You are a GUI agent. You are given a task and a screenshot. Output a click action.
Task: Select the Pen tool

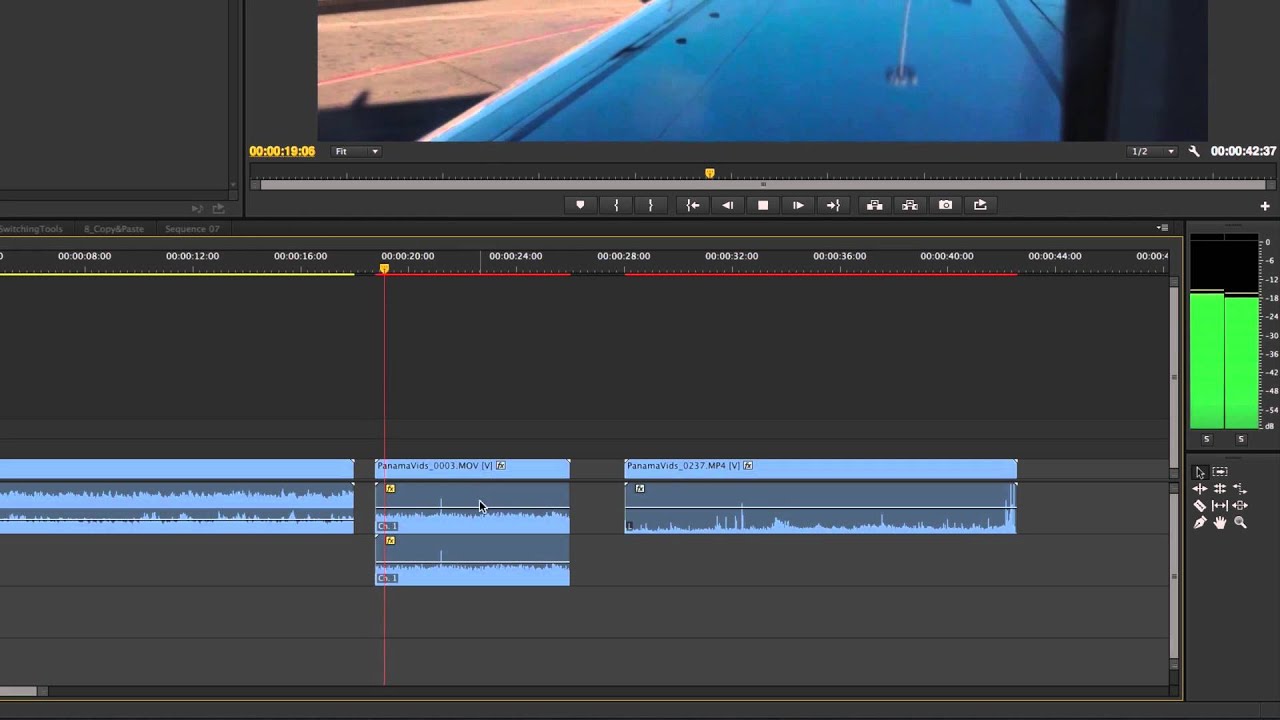click(x=1200, y=523)
